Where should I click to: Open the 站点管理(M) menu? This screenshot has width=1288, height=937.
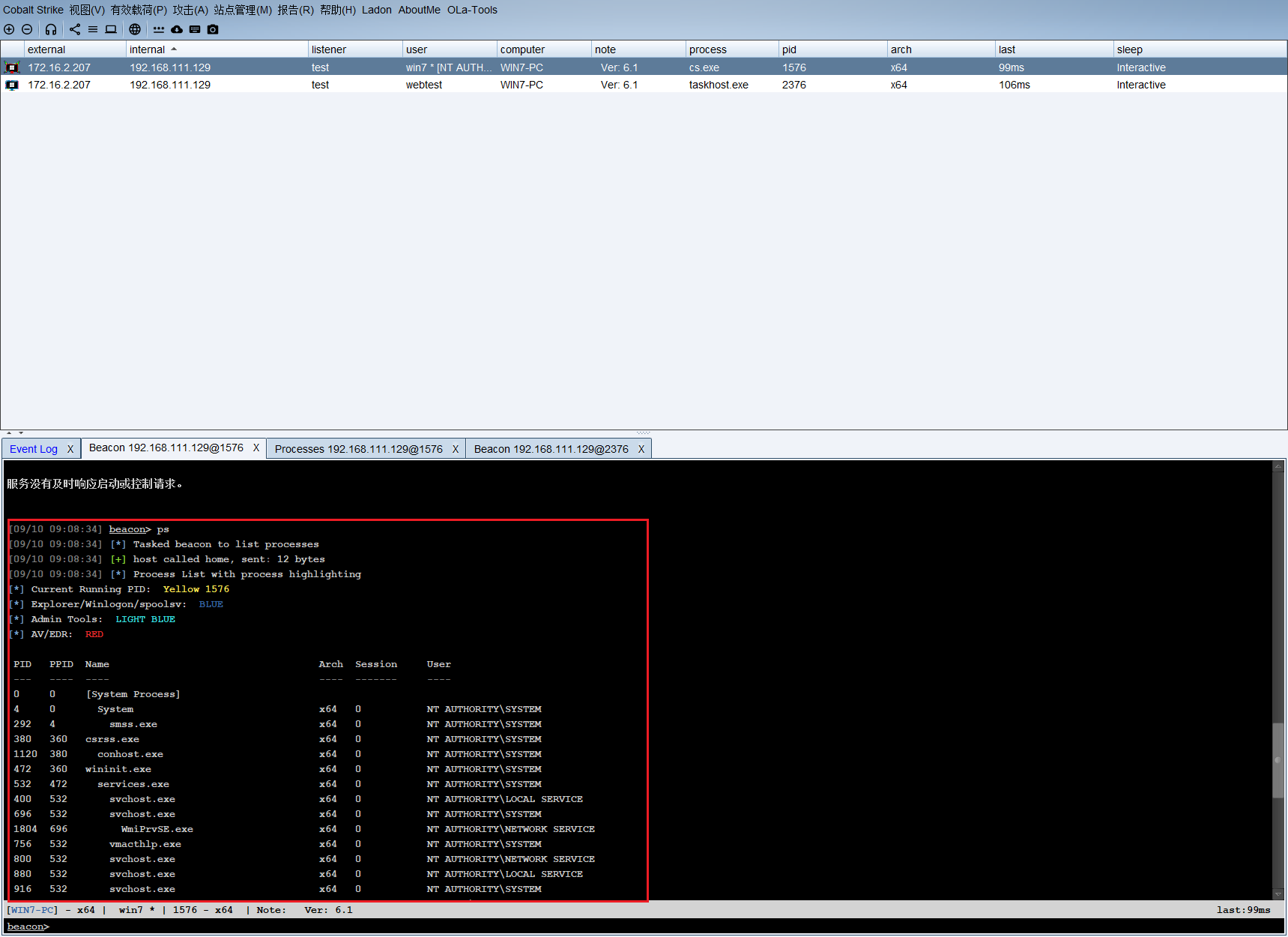click(x=243, y=10)
